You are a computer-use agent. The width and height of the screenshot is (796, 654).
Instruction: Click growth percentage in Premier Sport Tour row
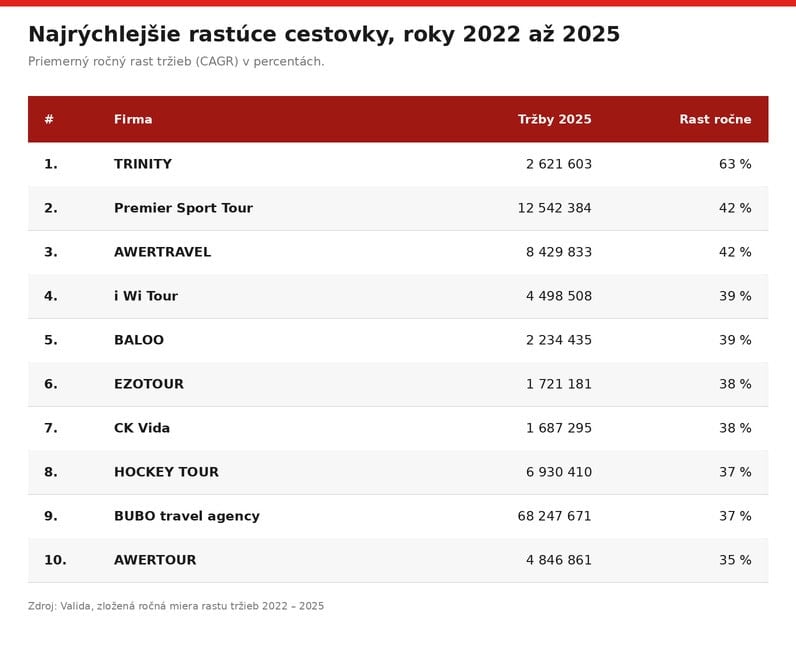click(x=735, y=208)
